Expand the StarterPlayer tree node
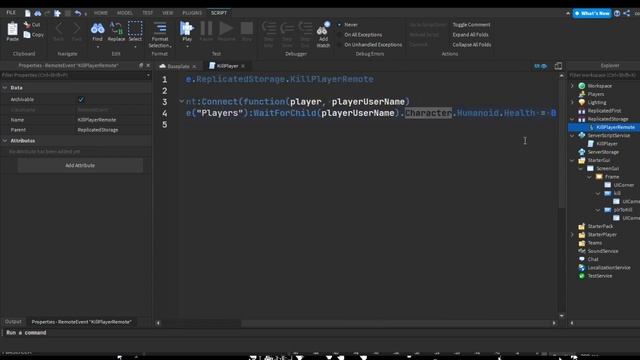 tap(572, 235)
